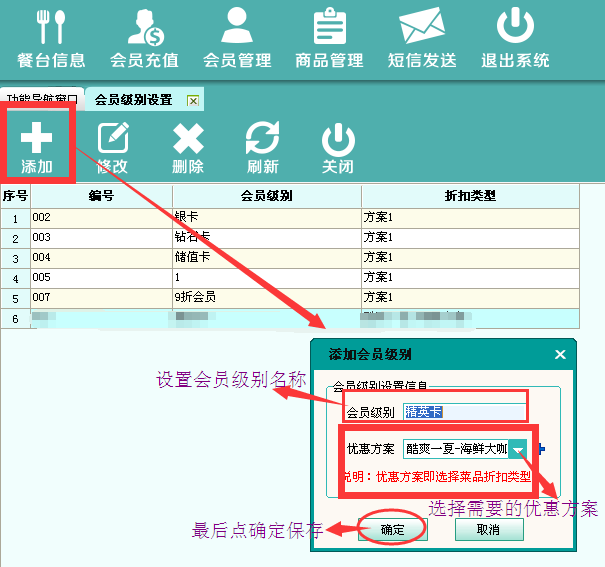Open 商品管理 product management
The height and width of the screenshot is (567, 605).
pyautogui.click(x=329, y=39)
